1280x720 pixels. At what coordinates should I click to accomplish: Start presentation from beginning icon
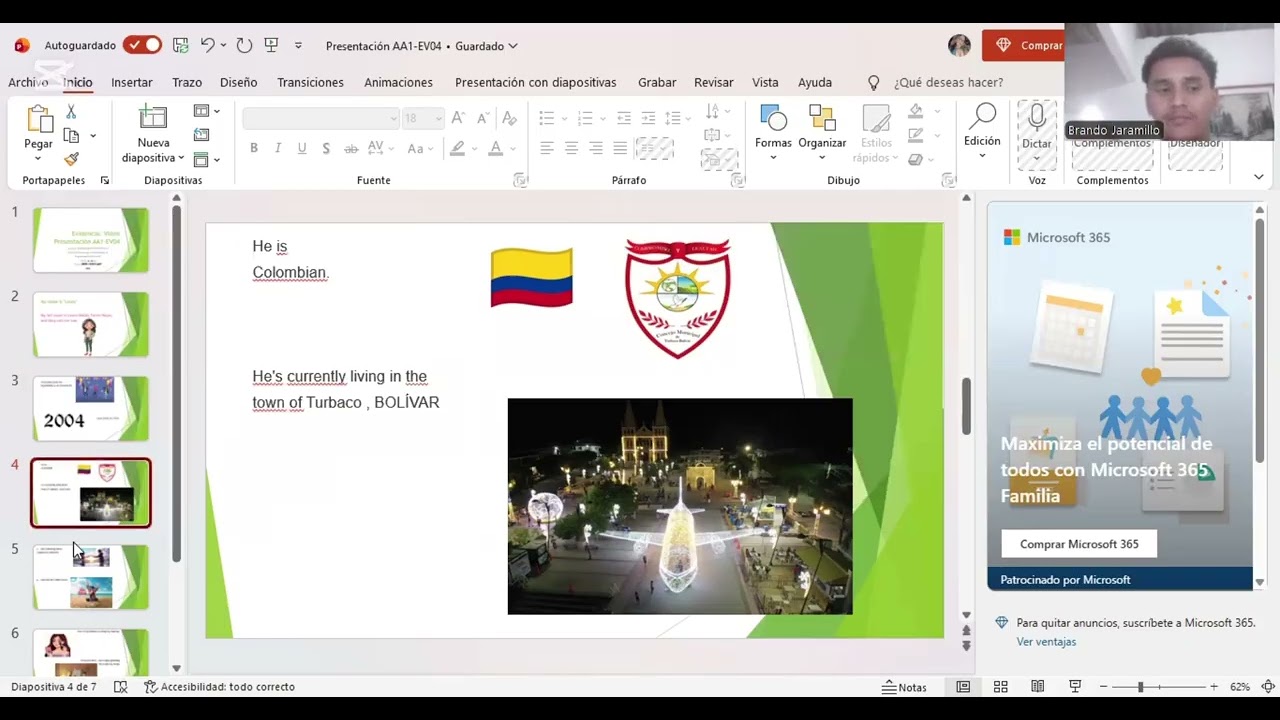click(x=271, y=45)
